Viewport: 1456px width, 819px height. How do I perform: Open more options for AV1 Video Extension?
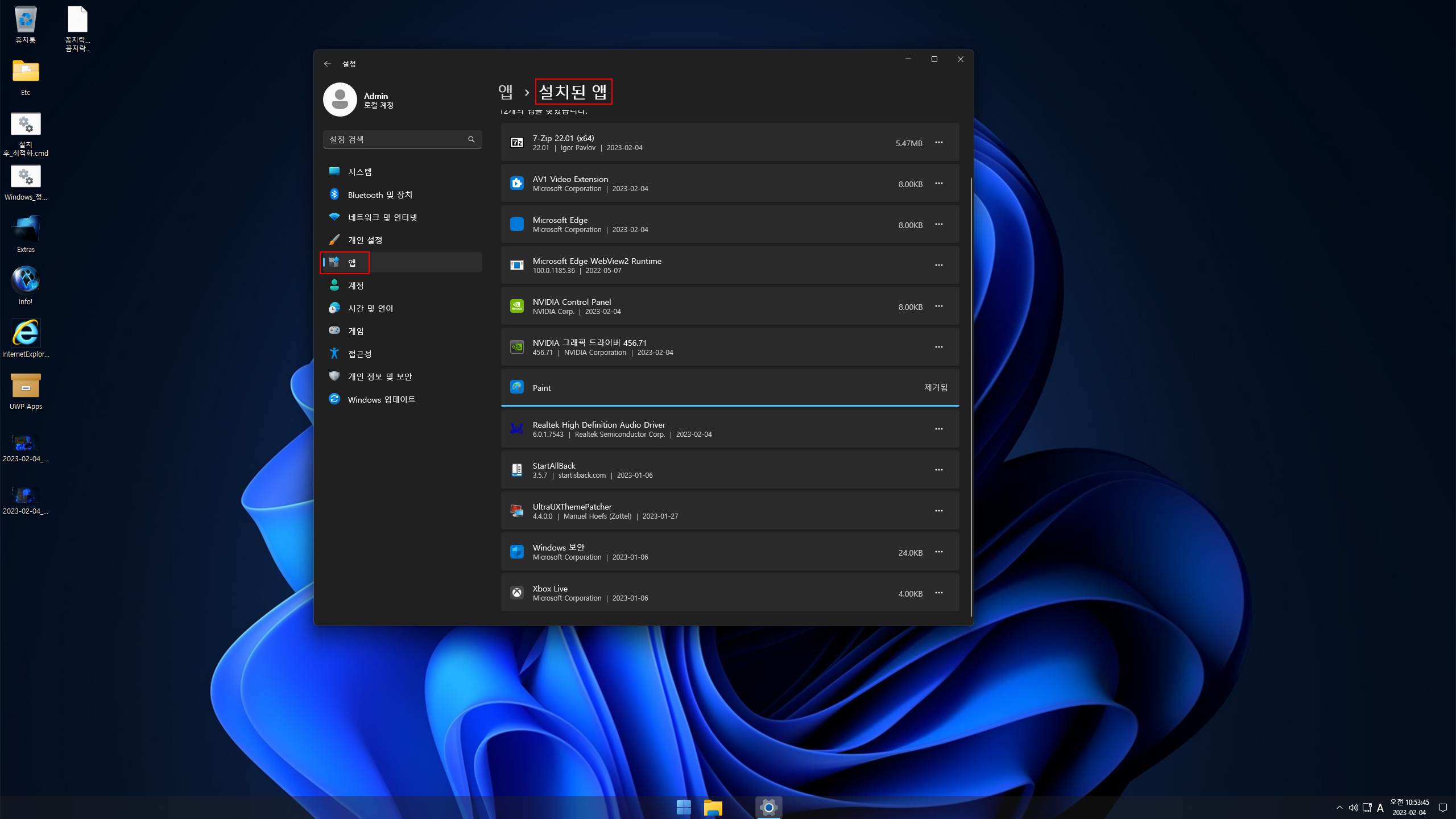point(938,184)
